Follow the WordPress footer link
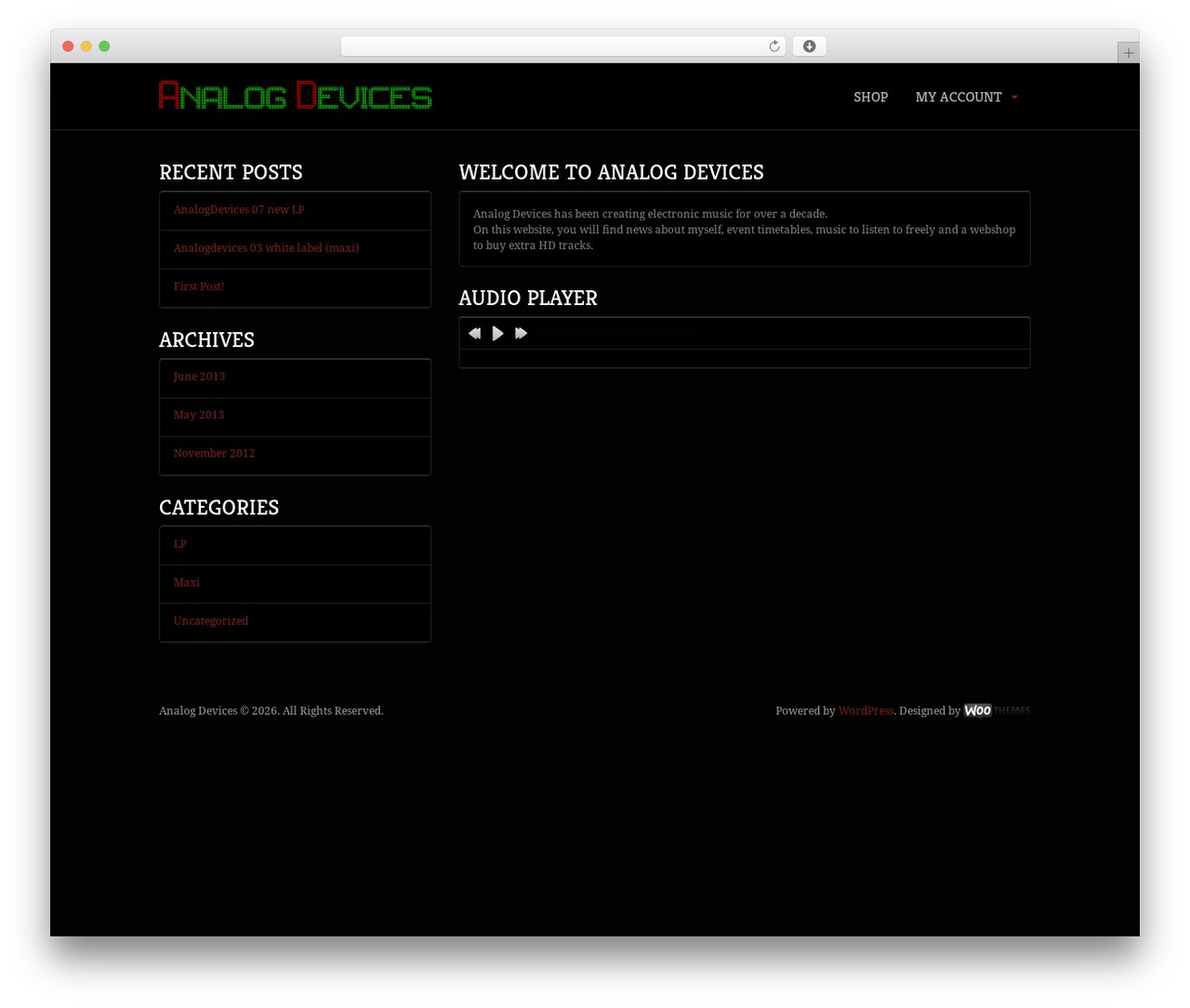Screen dimensions: 1190x1008 pyautogui.click(x=866, y=710)
